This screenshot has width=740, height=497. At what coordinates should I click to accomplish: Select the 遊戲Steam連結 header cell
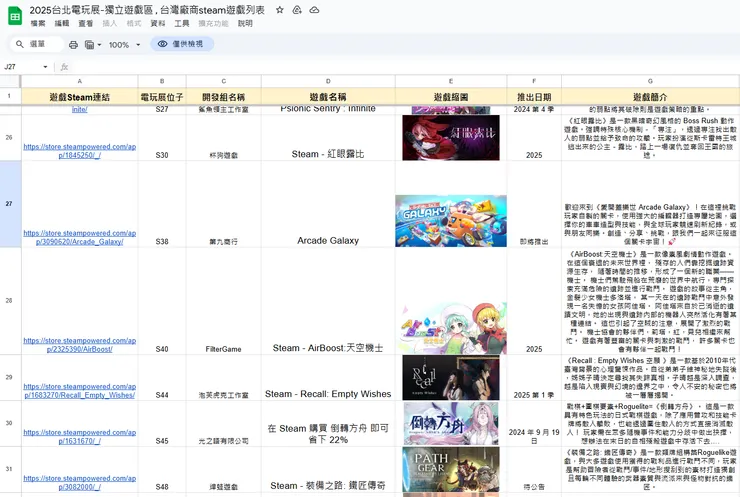(80, 97)
